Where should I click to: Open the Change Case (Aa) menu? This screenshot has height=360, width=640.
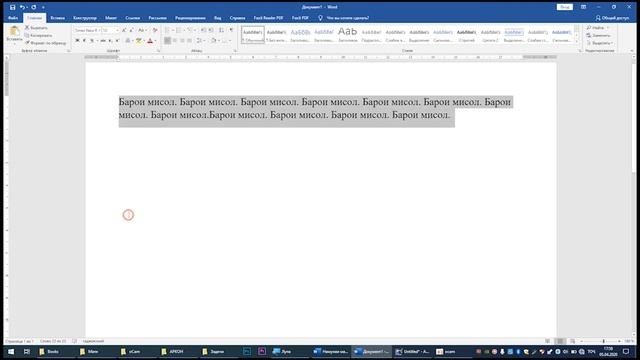click(x=142, y=30)
